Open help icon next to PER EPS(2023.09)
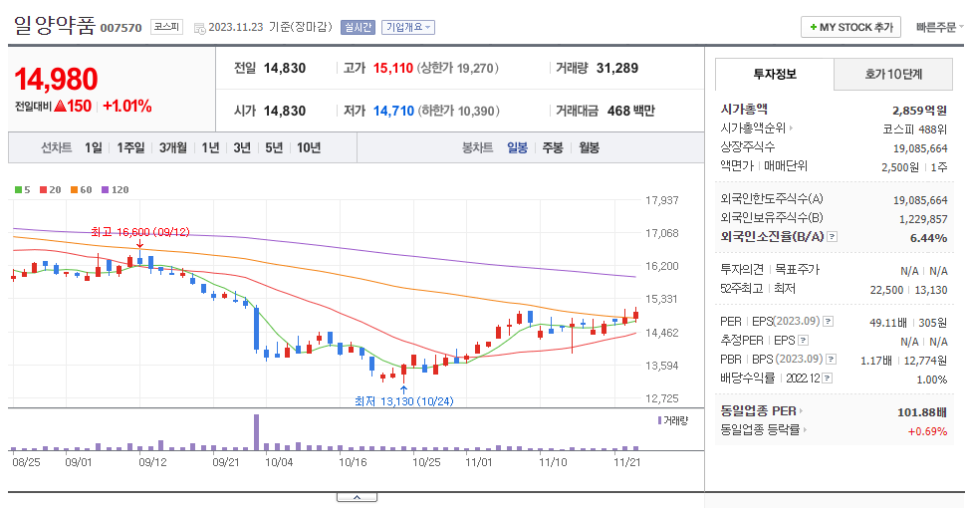The height and width of the screenshot is (508, 966). coord(828,321)
